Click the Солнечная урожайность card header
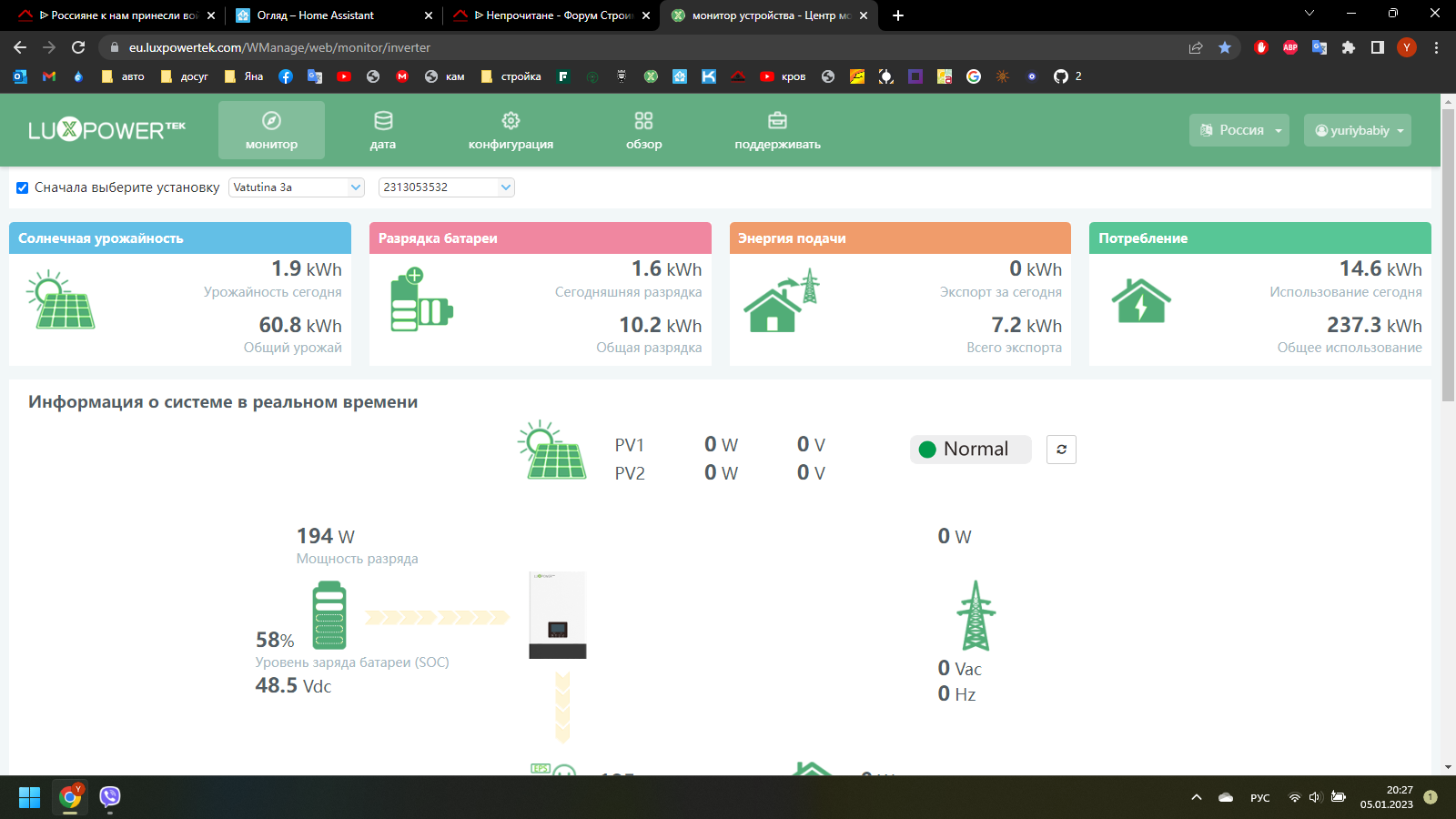Viewport: 1456px width, 819px height. pos(180,238)
